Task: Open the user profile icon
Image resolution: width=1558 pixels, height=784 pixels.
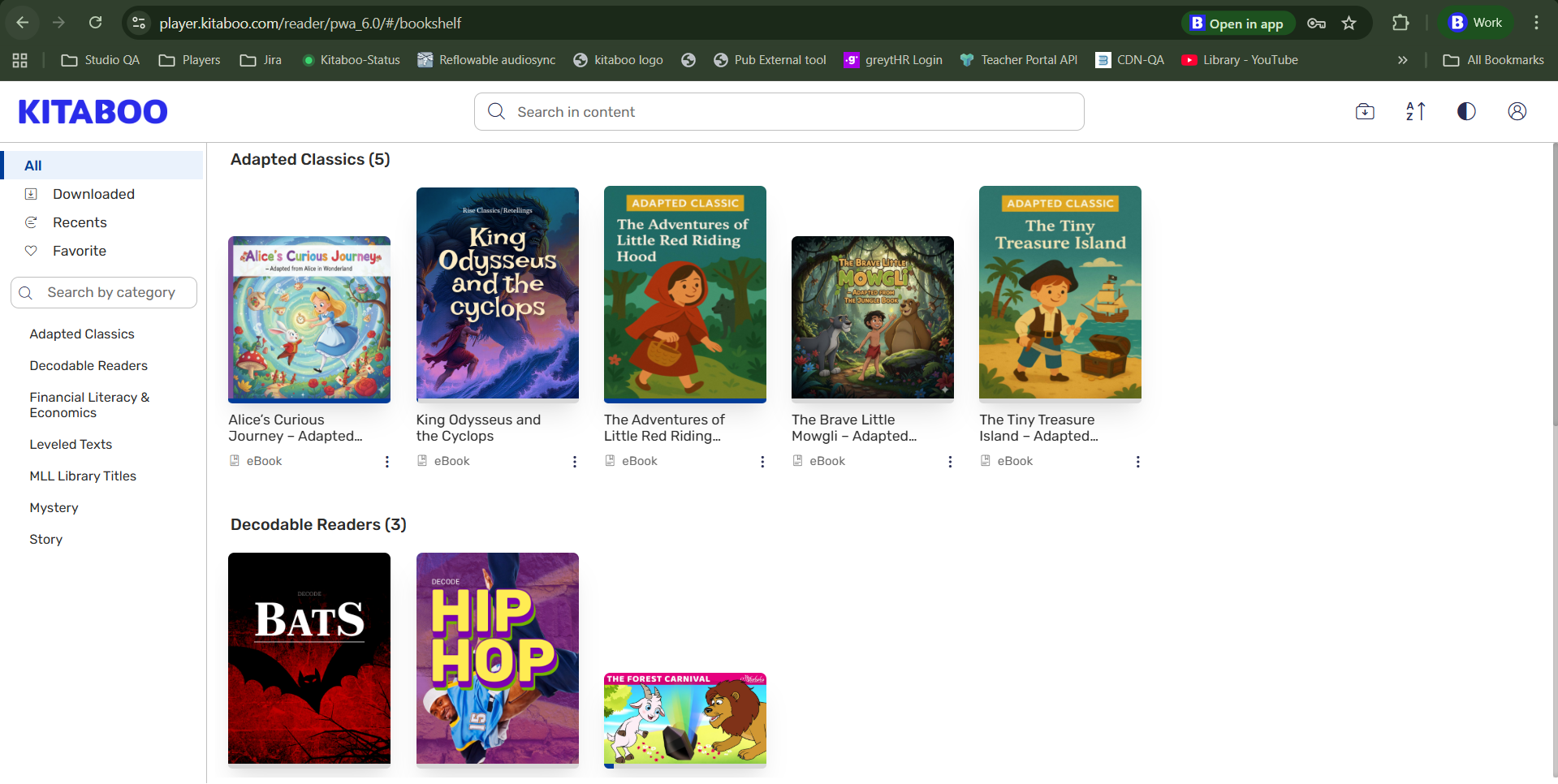Action: (1517, 112)
